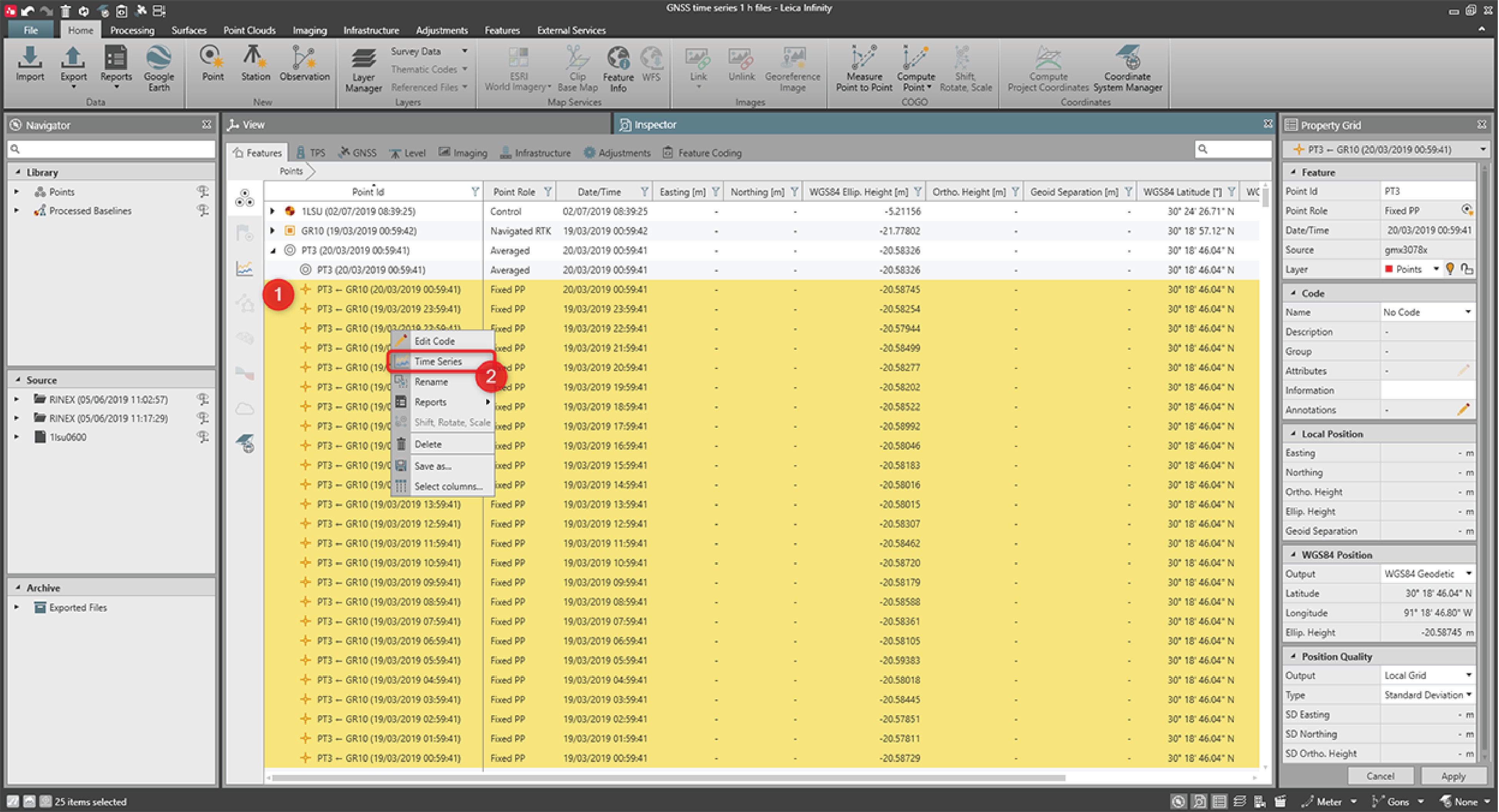Screen dimensions: 1499x812
Task: Open the File menu button
Action: tap(30, 30)
